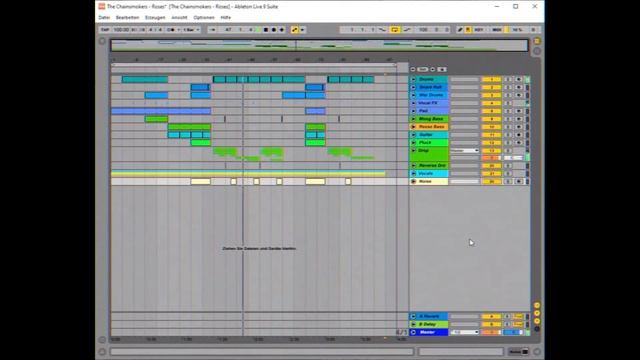Open the Hilfe menu

coord(226,18)
